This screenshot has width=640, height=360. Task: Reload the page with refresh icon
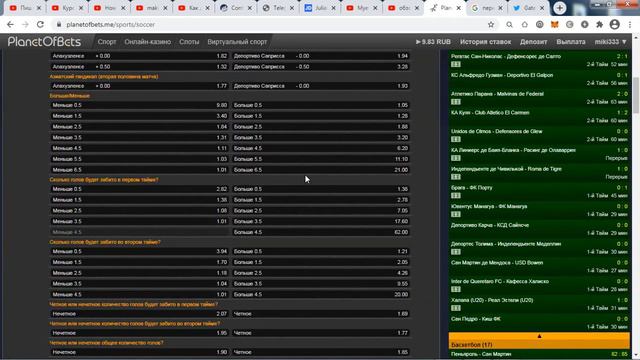40,24
